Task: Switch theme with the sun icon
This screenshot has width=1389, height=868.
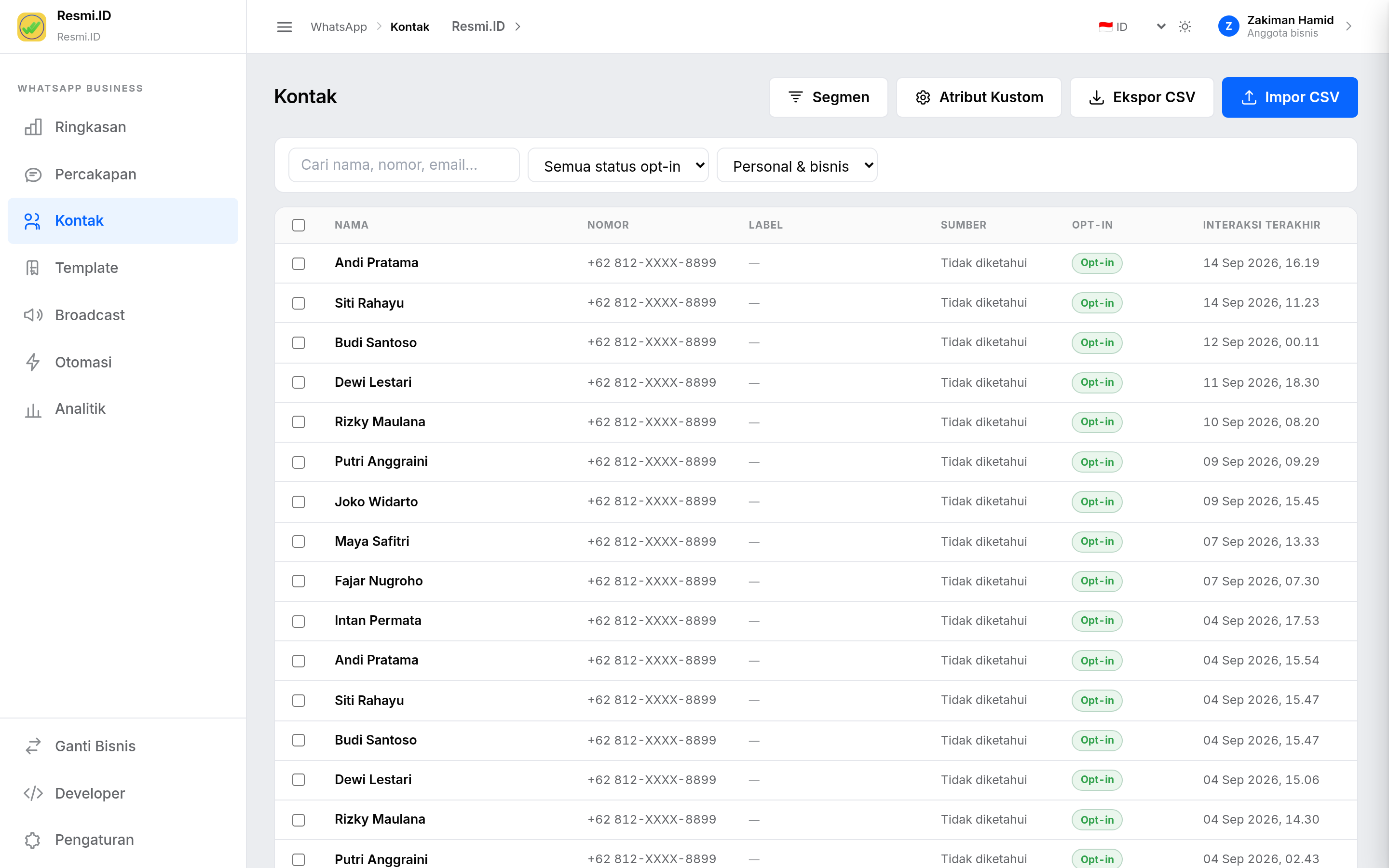Action: (x=1185, y=27)
